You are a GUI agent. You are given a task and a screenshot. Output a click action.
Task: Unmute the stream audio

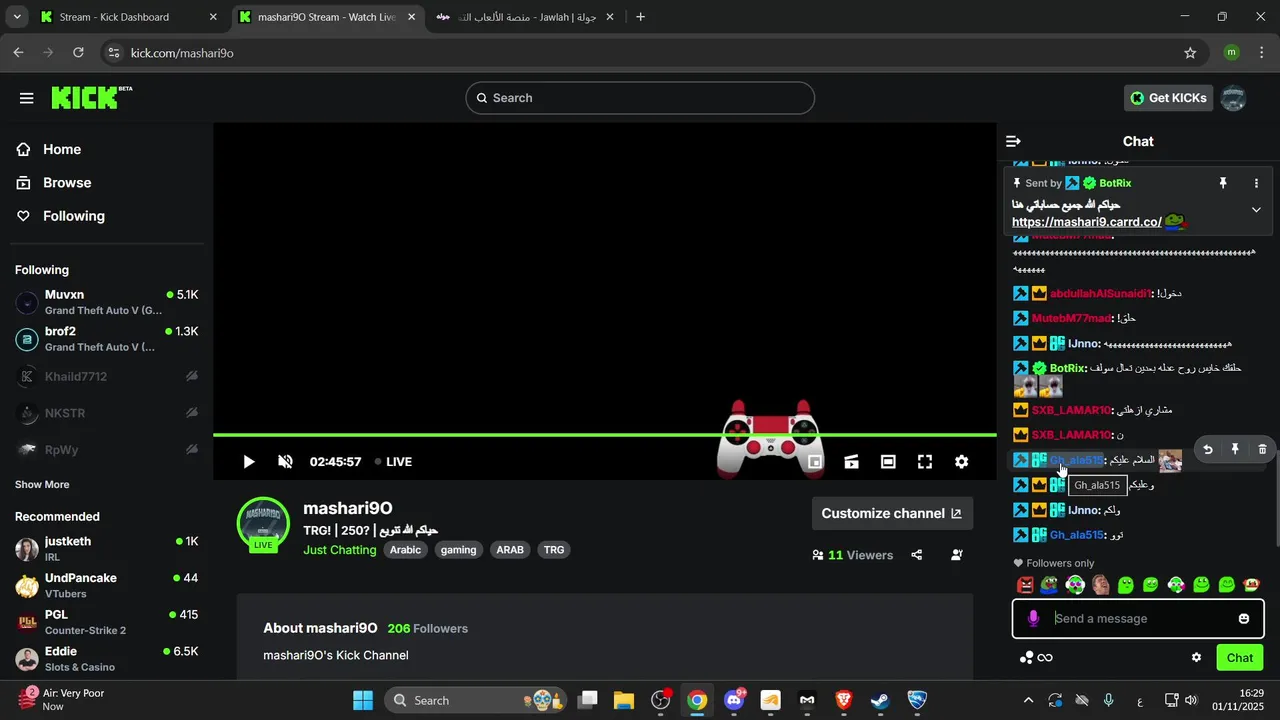click(285, 462)
